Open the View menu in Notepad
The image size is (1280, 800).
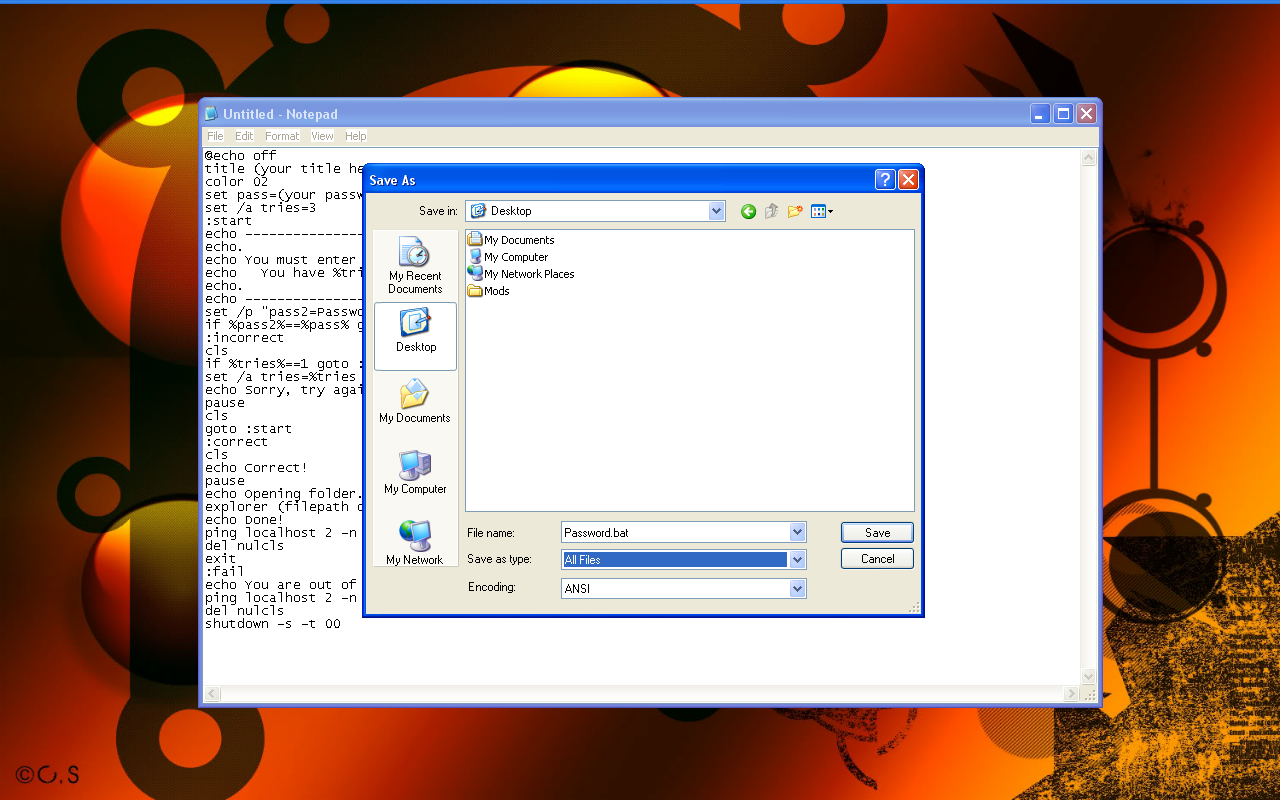point(322,136)
